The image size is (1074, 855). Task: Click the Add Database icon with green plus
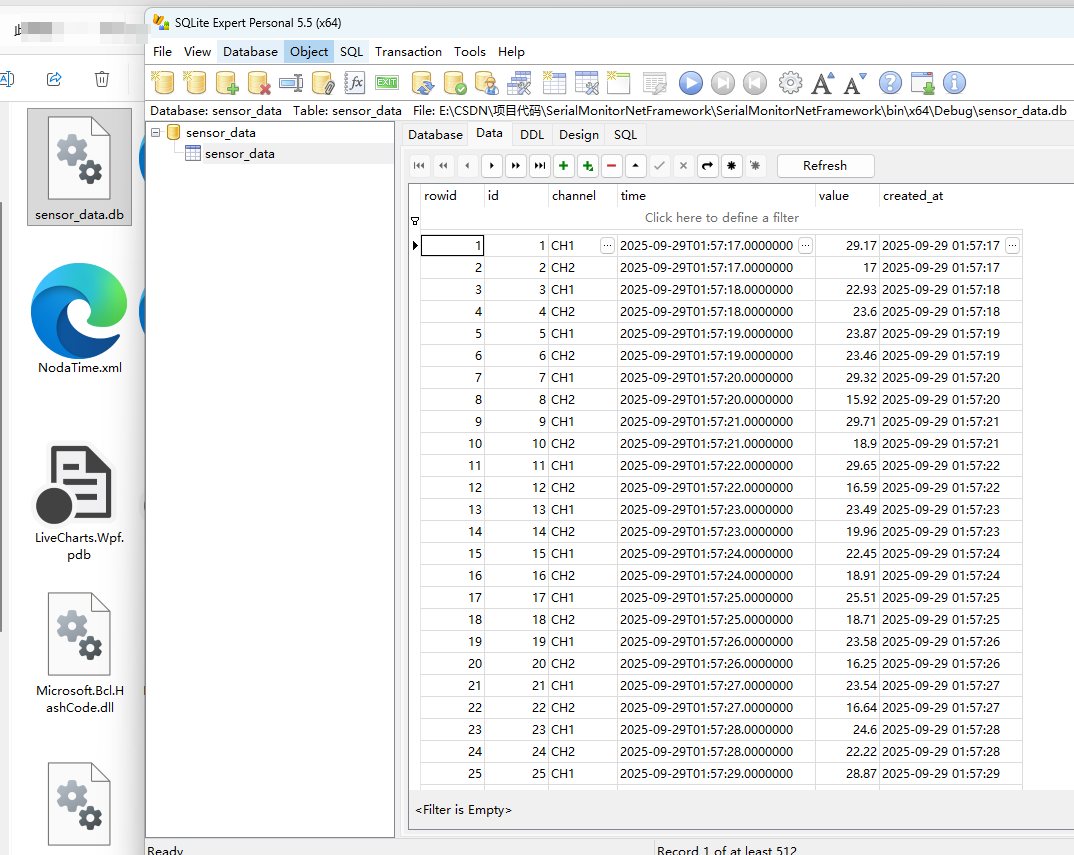coord(227,83)
